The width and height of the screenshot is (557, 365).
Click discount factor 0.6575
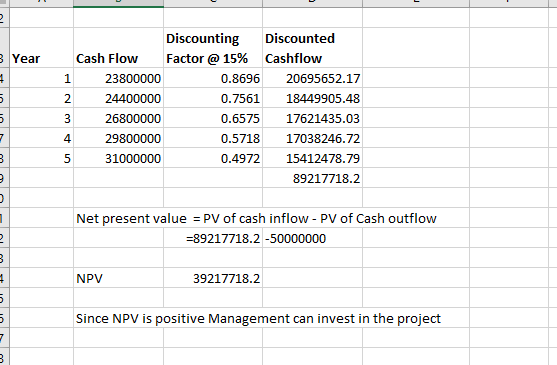pos(213,118)
